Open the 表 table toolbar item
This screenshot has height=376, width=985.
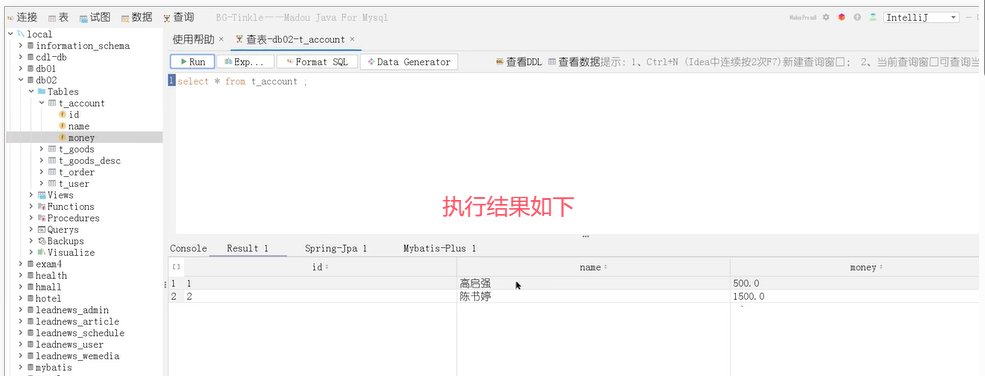click(58, 18)
